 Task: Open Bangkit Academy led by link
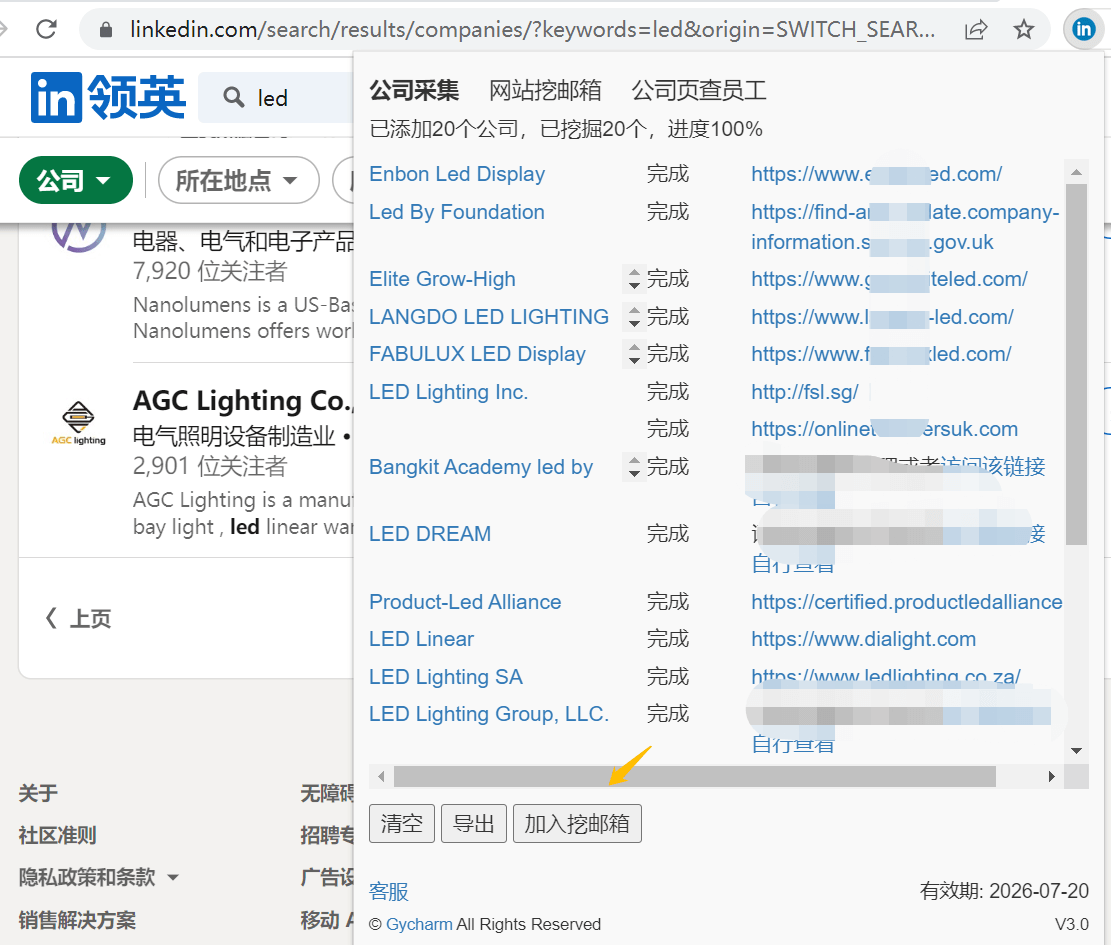pos(481,468)
